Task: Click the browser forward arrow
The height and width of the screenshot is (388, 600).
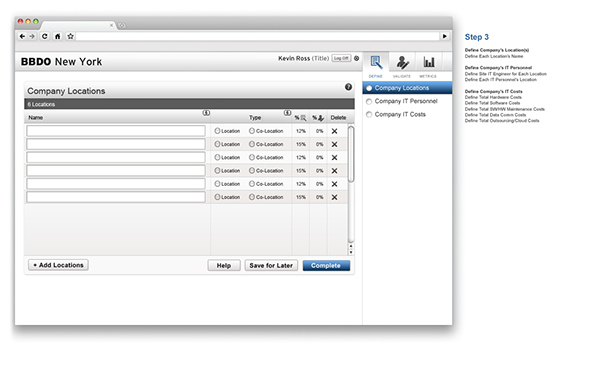Action: (x=32, y=36)
